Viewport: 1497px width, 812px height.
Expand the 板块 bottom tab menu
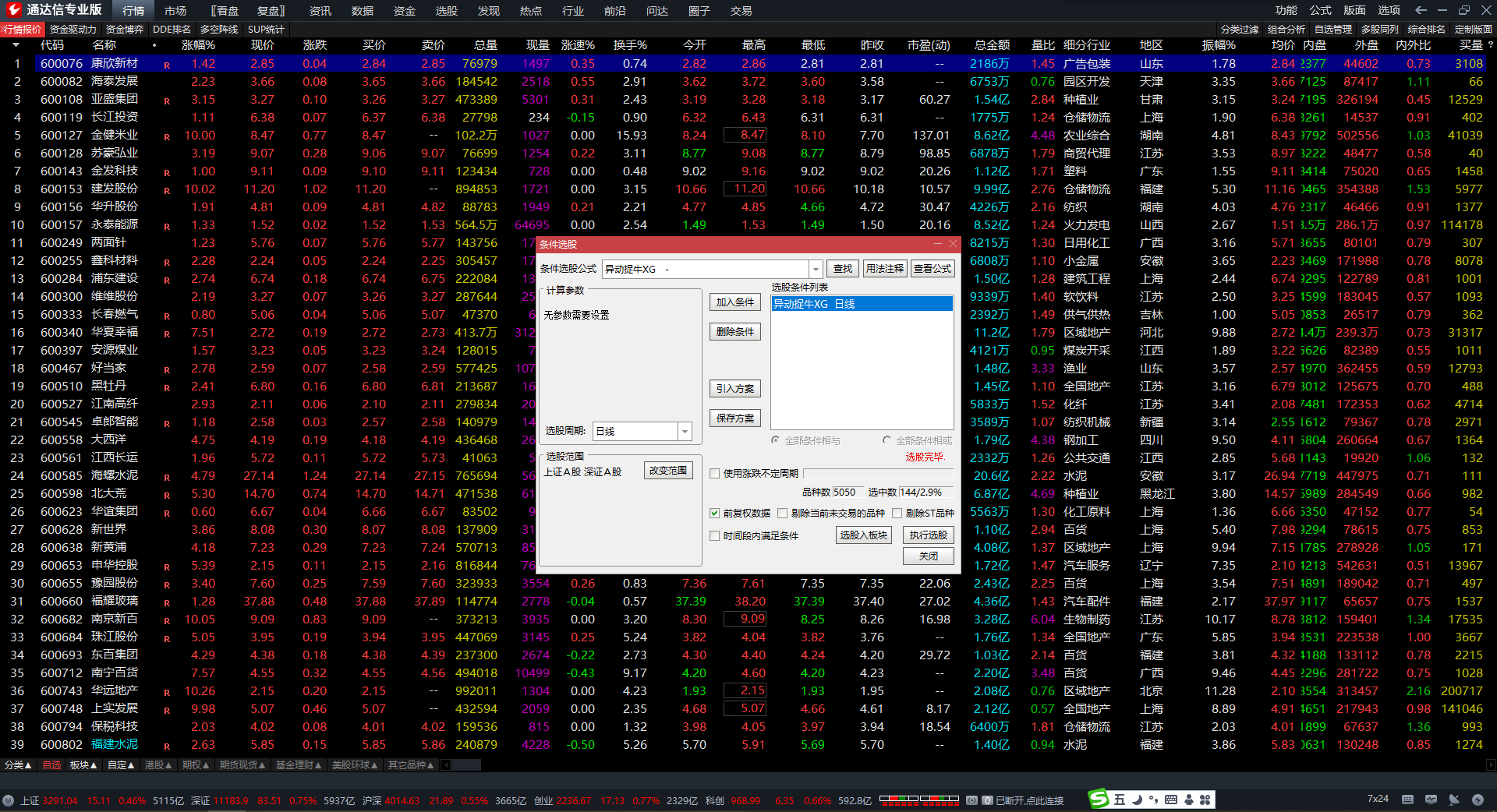[83, 765]
